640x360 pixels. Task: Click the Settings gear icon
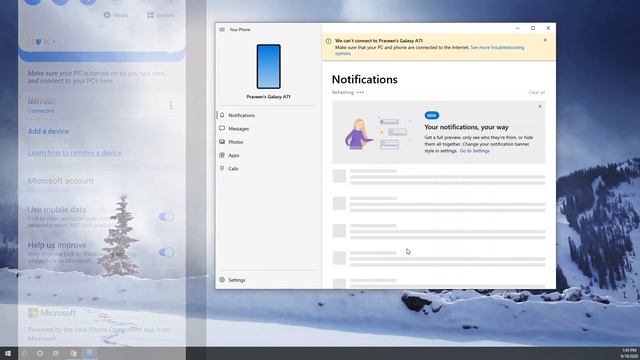point(222,280)
